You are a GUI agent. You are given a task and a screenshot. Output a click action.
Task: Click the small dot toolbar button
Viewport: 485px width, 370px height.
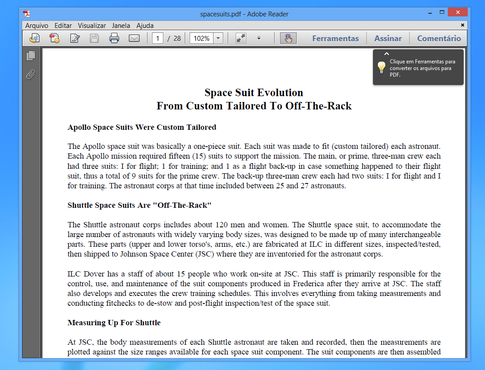[x=259, y=38]
